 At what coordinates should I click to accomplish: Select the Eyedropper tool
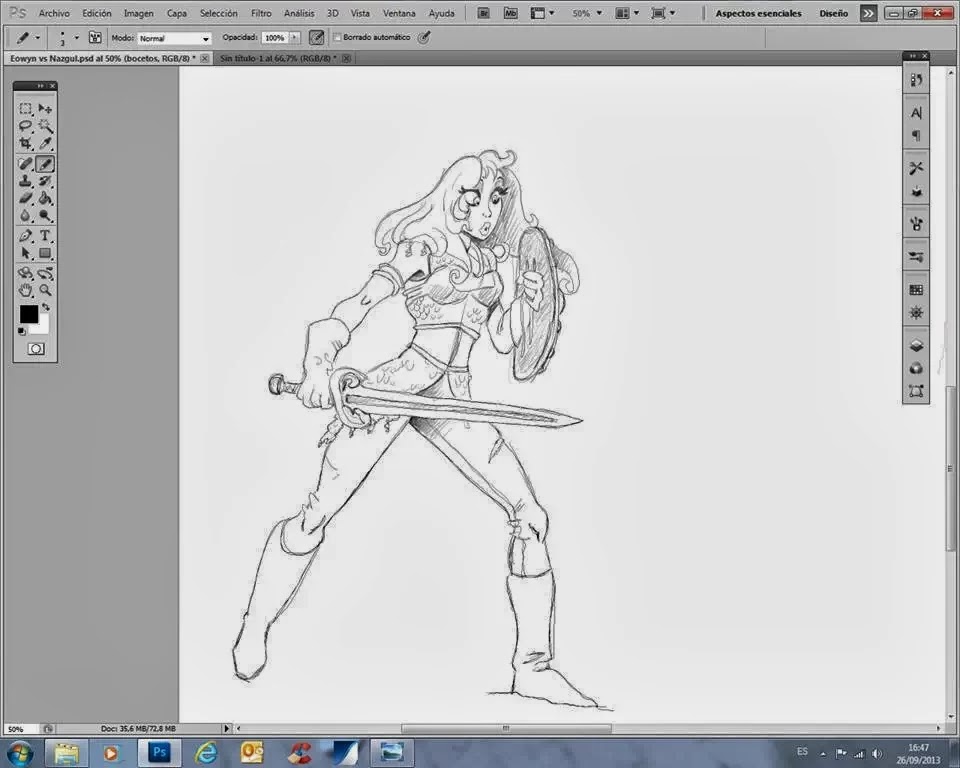pos(45,143)
